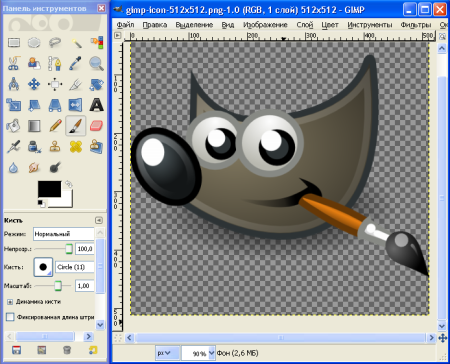Select the Clone stamp tool
This screenshot has width=450, height=364.
click(55, 146)
